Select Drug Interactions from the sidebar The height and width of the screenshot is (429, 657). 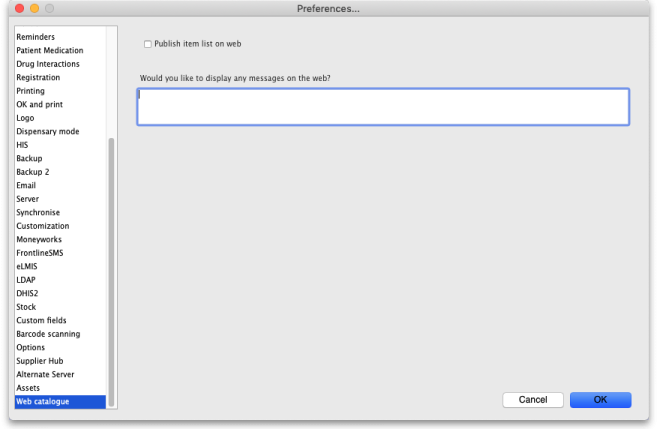(48, 64)
